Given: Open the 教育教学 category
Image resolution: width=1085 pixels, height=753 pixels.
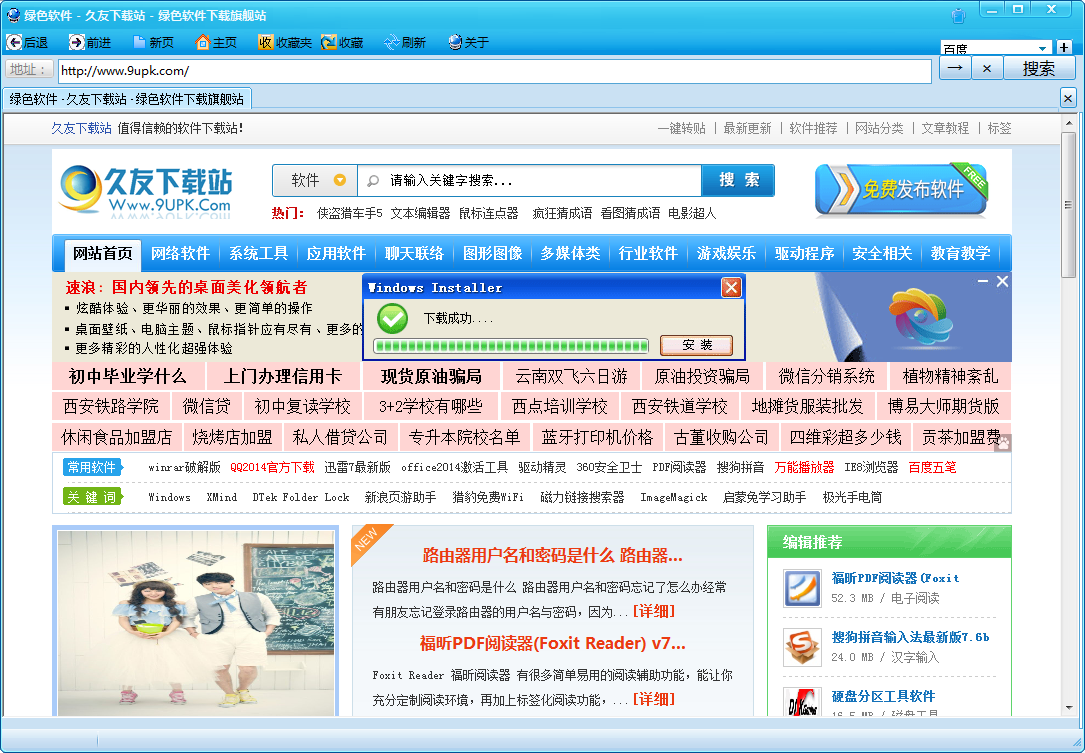Looking at the screenshot, I should [960, 253].
